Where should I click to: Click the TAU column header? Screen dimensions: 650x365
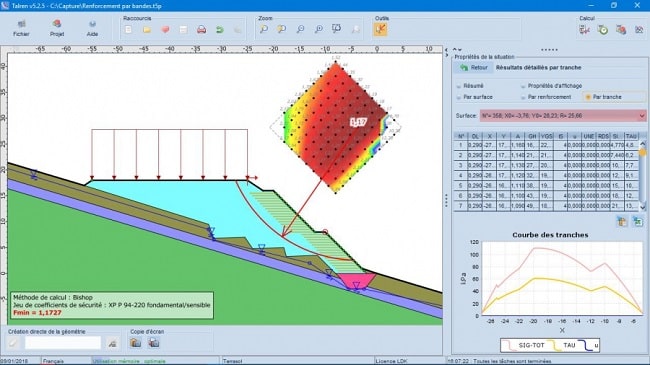click(x=631, y=136)
